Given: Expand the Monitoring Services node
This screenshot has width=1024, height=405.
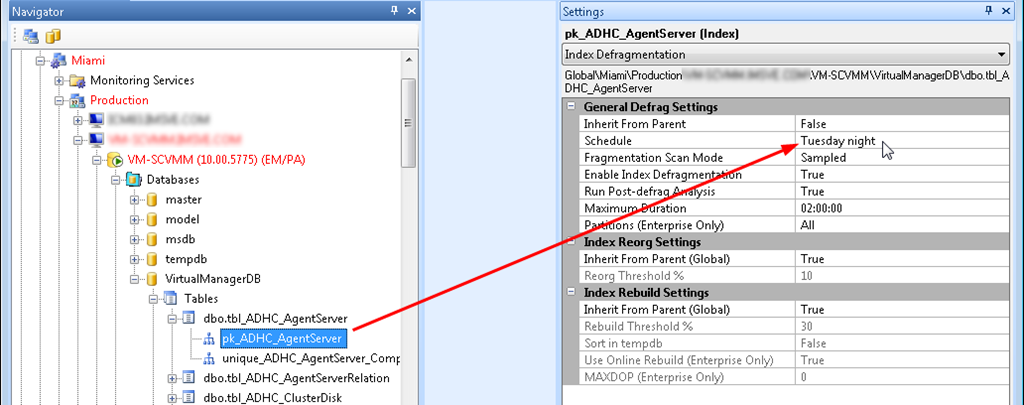Looking at the screenshot, I should (x=60, y=81).
